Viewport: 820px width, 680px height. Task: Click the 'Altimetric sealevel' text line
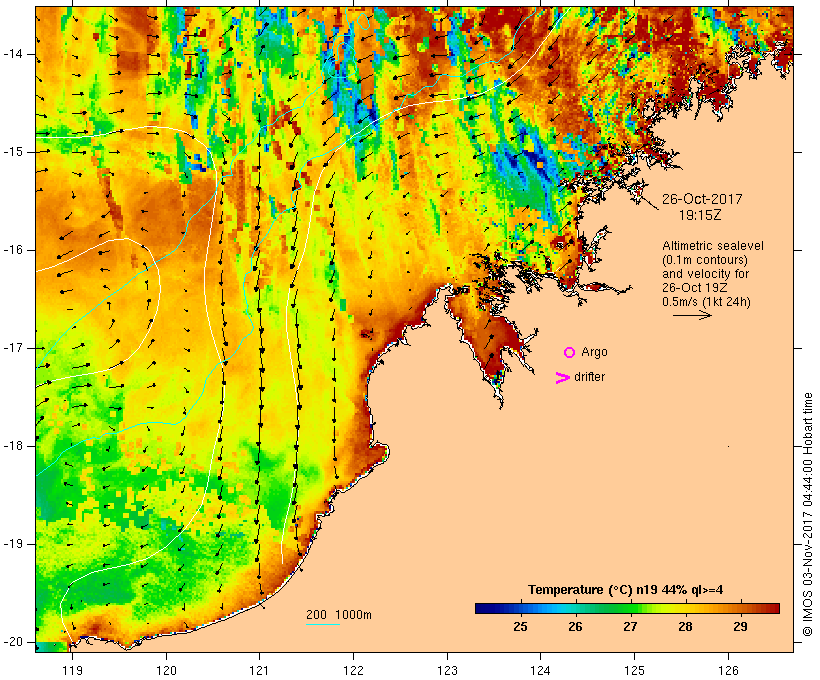713,246
